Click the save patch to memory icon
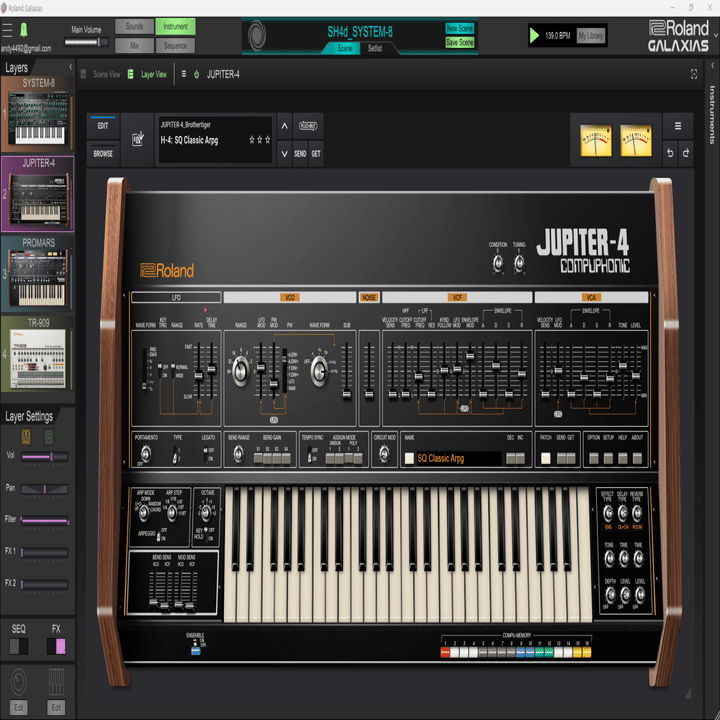 tap(138, 139)
